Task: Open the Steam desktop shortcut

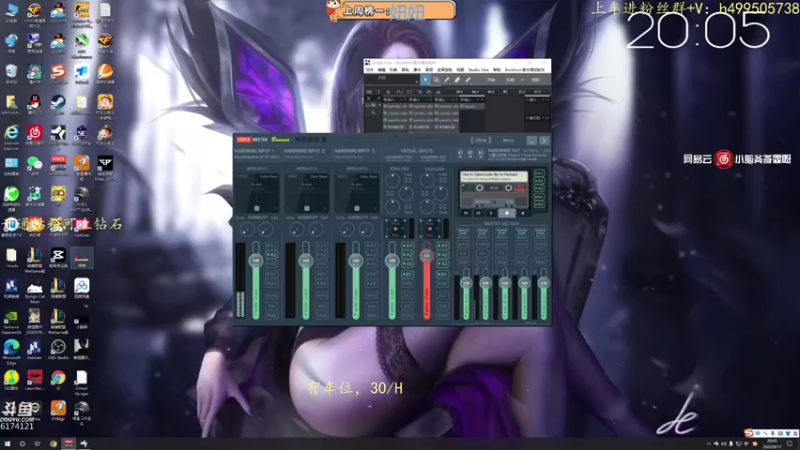Action: (x=58, y=105)
